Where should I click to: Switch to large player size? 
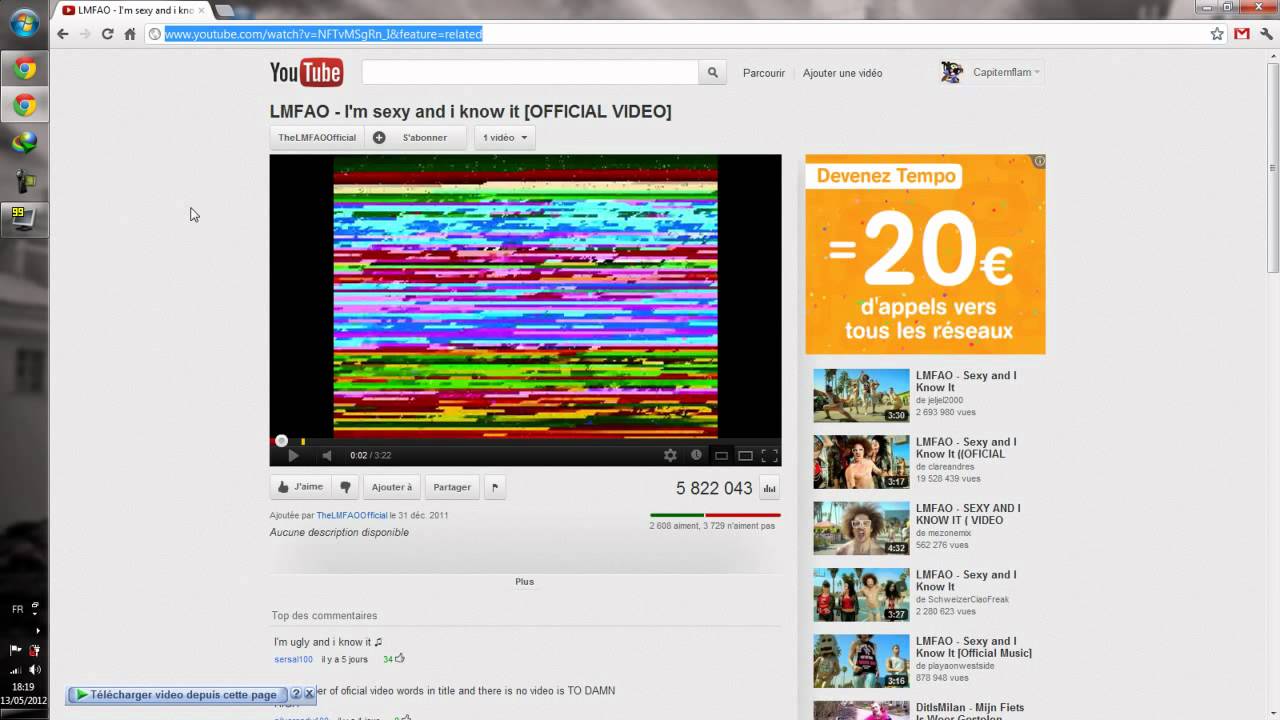[745, 455]
